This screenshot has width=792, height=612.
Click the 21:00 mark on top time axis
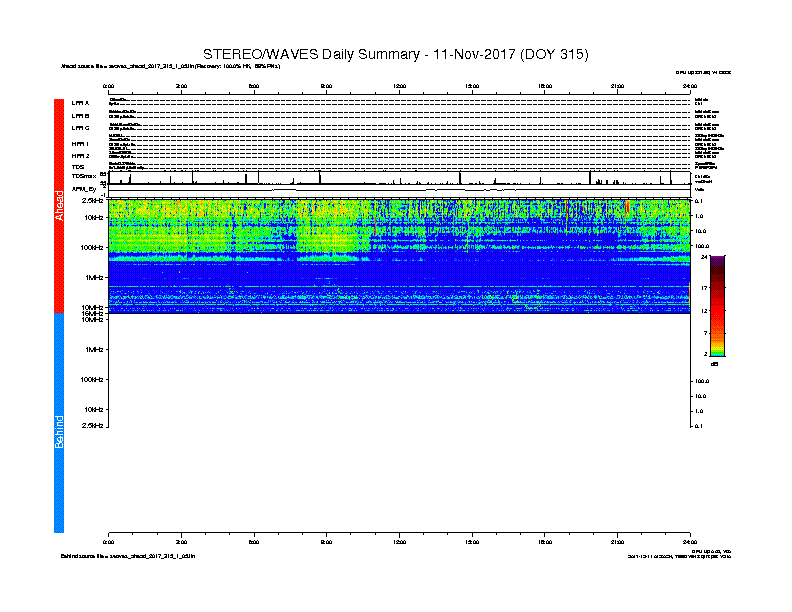tap(617, 86)
